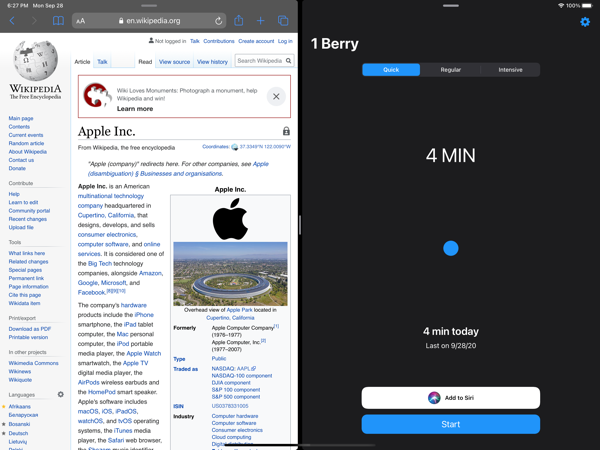Open Wikipedia language settings gear
Image resolution: width=600 pixels, height=450 pixels.
(x=60, y=394)
